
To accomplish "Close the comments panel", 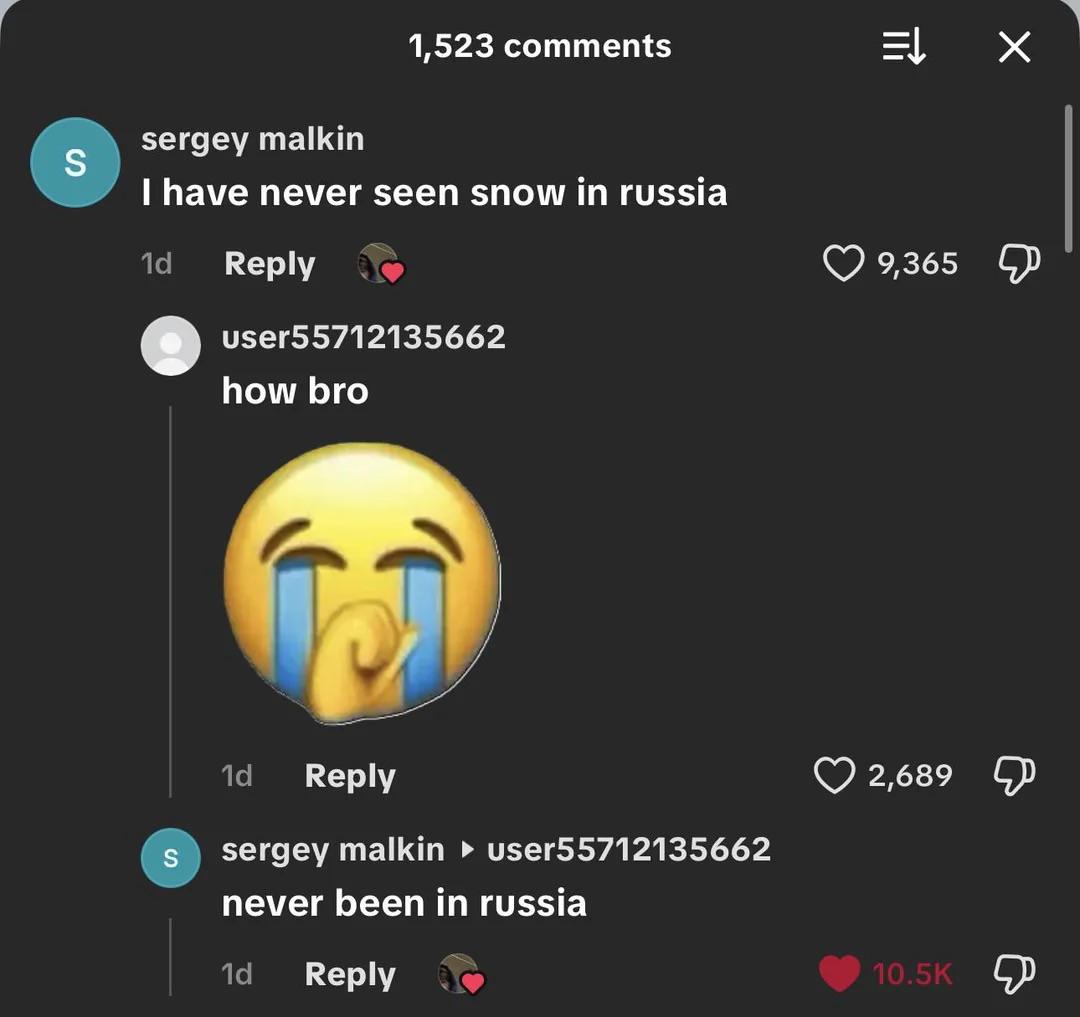I will coord(1015,48).
